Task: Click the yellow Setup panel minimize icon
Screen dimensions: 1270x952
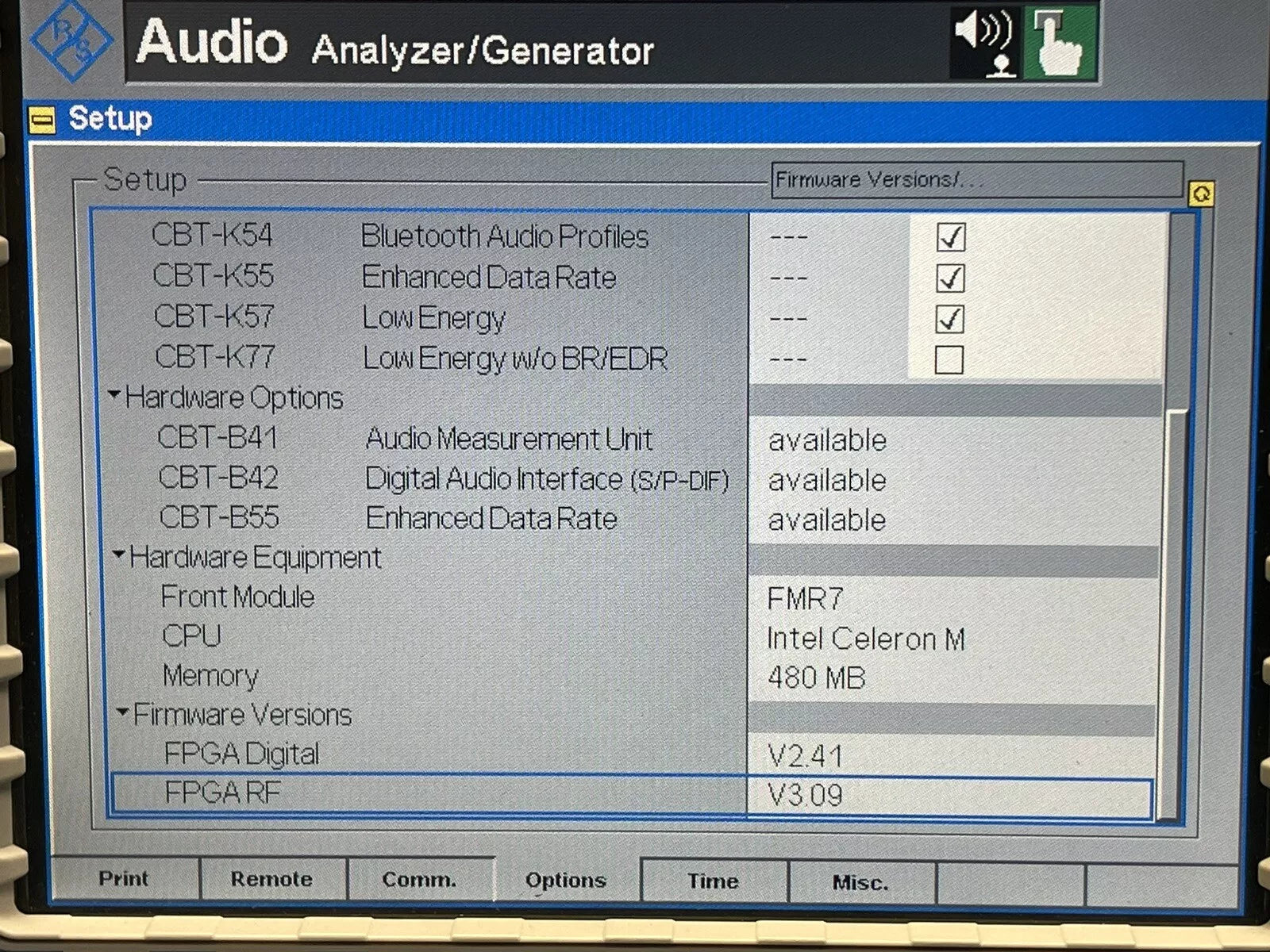Action: [42, 120]
